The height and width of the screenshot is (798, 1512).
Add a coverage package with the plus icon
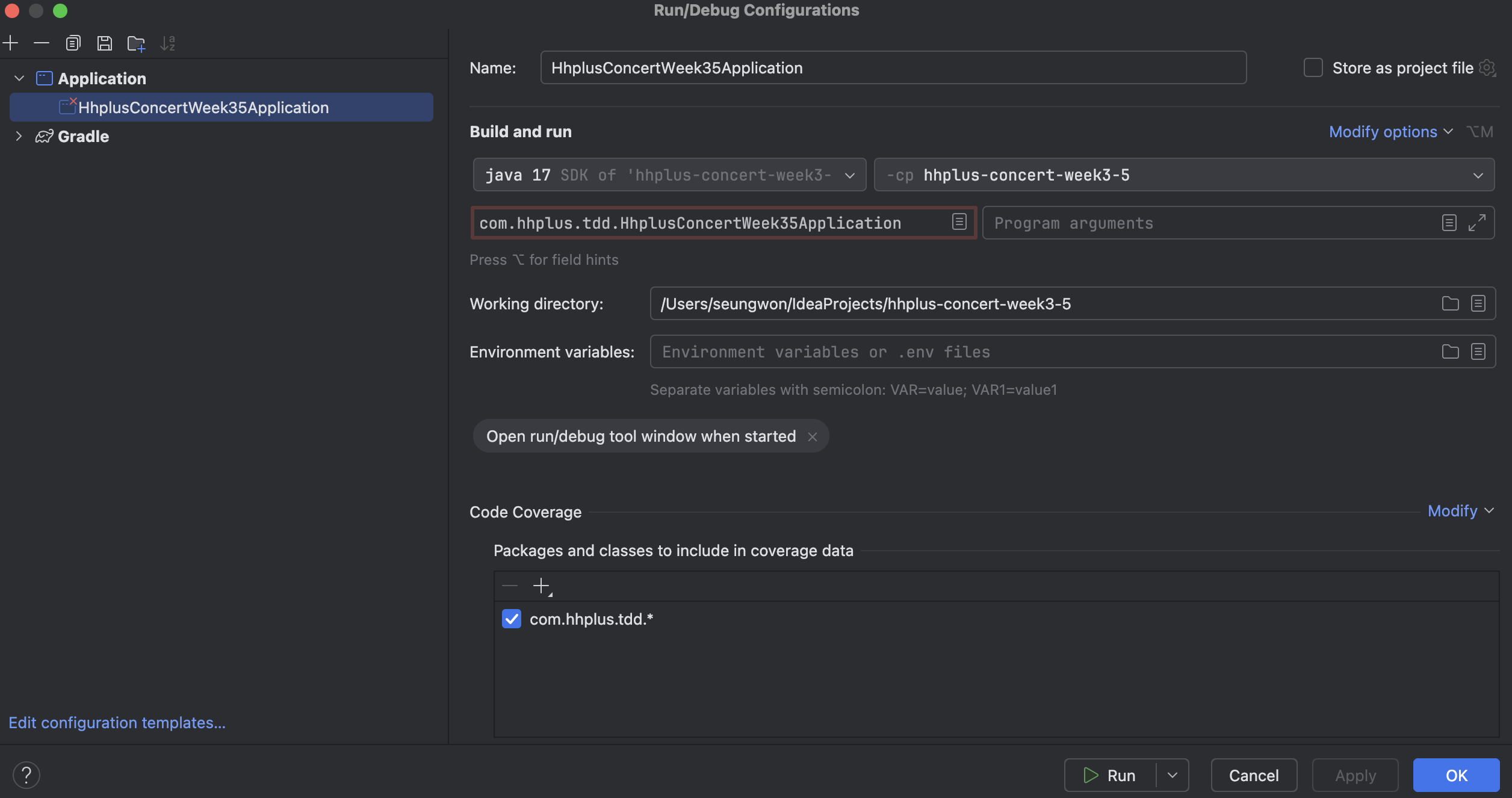[541, 586]
